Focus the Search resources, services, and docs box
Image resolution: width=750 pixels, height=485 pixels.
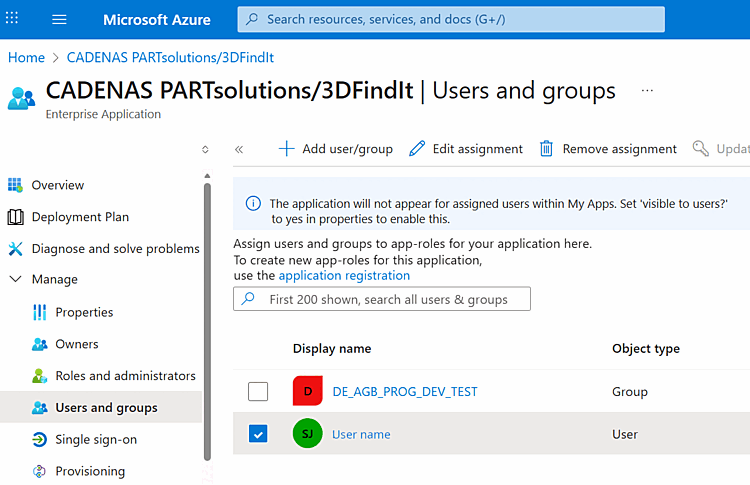pyautogui.click(x=451, y=19)
